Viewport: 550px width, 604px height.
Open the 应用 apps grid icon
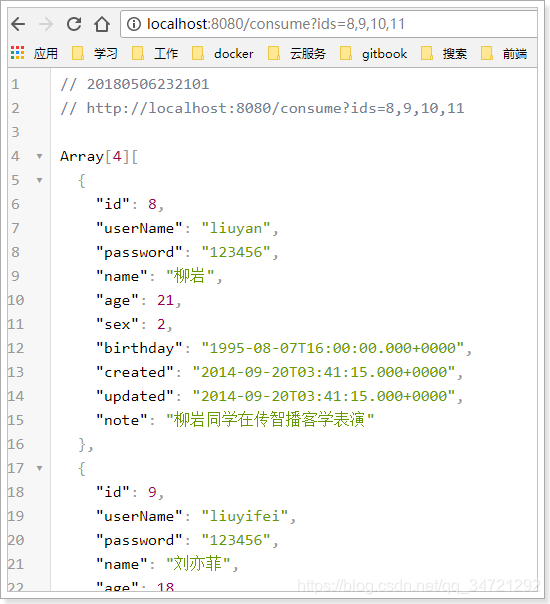point(17,53)
